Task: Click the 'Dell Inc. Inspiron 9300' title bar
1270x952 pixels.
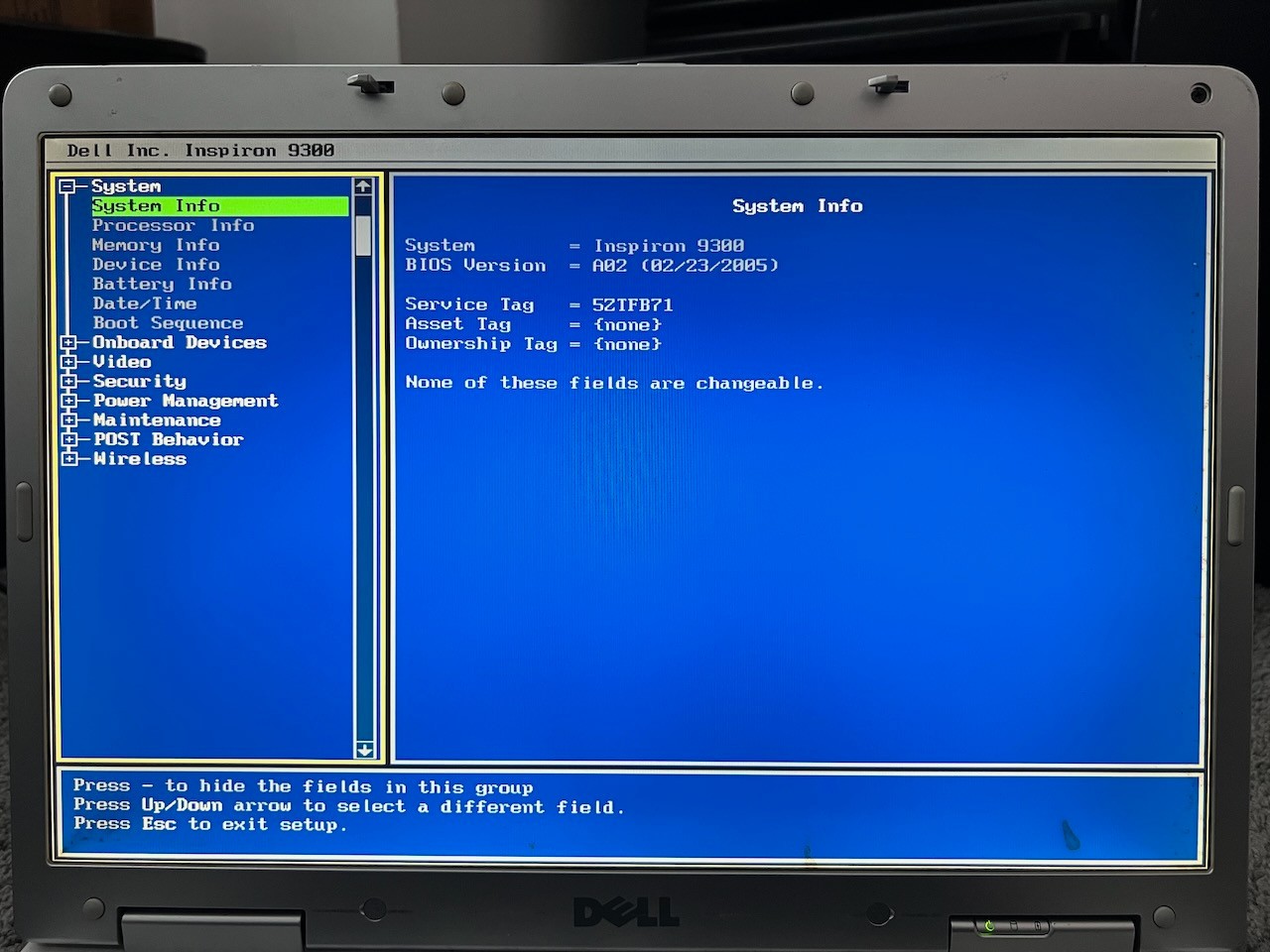Action: click(200, 151)
